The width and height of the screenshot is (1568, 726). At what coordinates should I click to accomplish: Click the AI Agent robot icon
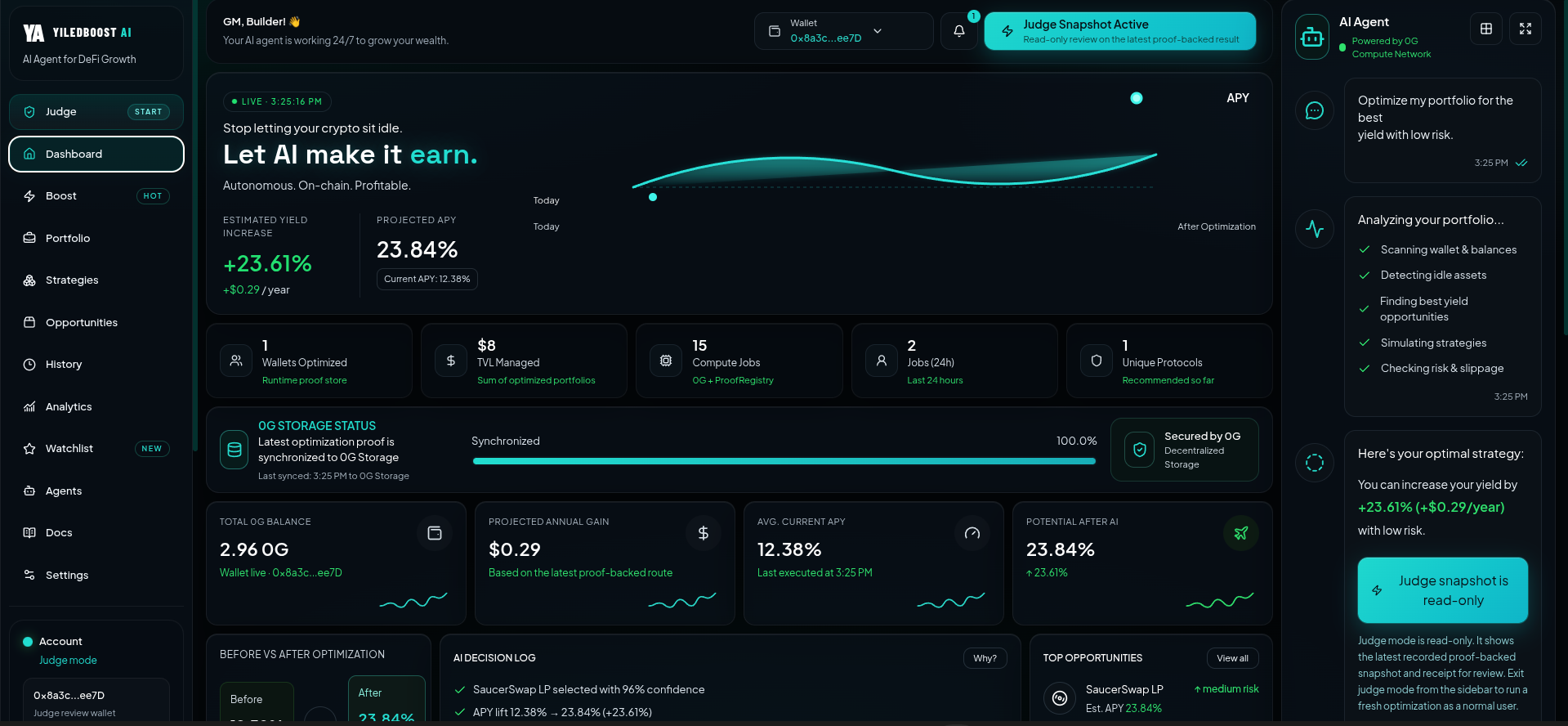click(1312, 37)
